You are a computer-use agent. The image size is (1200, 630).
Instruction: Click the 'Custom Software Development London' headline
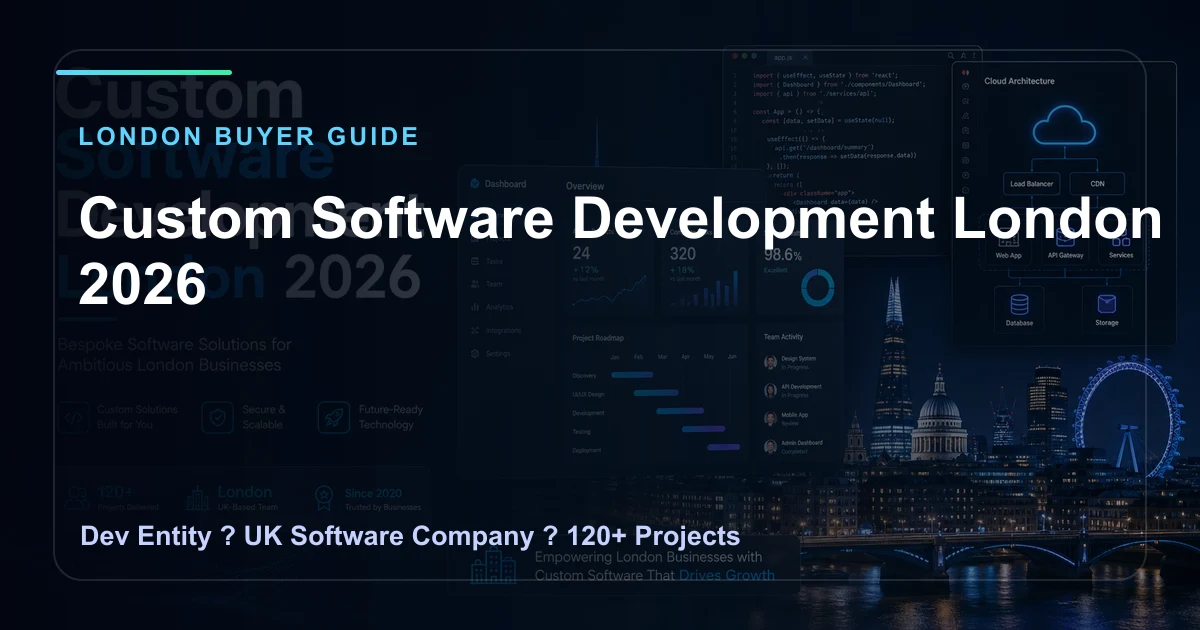[621, 219]
